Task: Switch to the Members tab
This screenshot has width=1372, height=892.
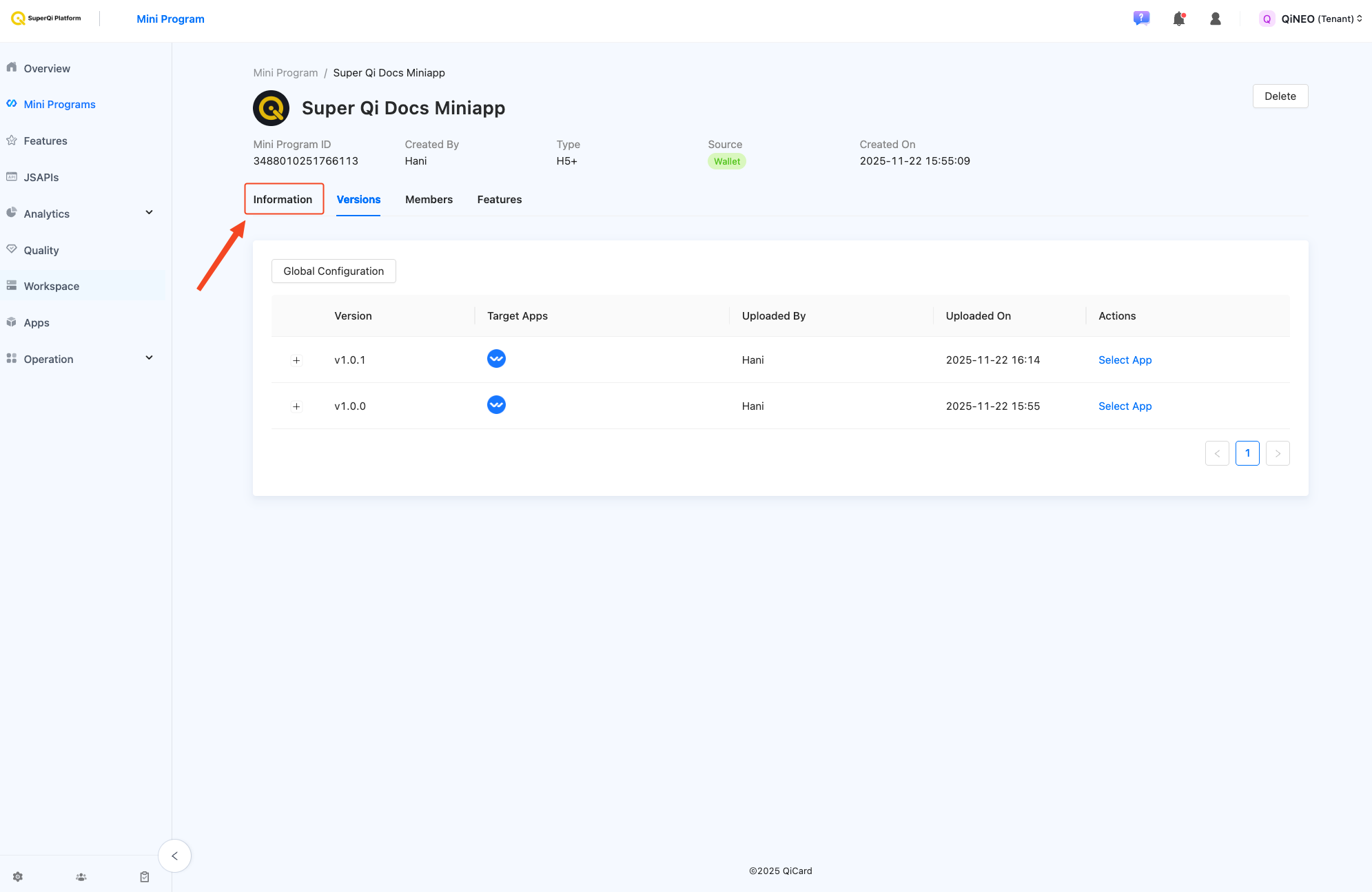Action: pyautogui.click(x=429, y=200)
